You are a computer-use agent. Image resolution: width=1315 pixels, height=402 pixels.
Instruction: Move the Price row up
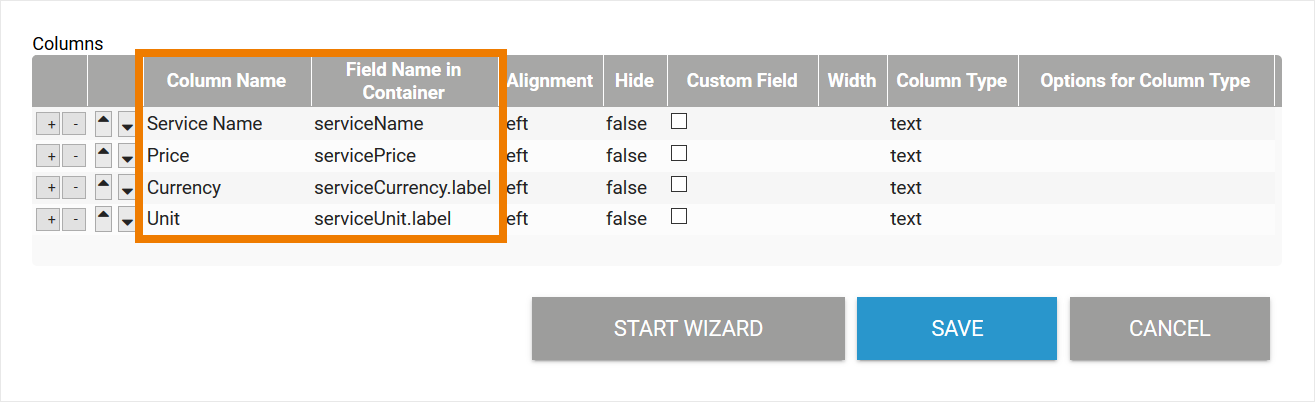click(103, 153)
